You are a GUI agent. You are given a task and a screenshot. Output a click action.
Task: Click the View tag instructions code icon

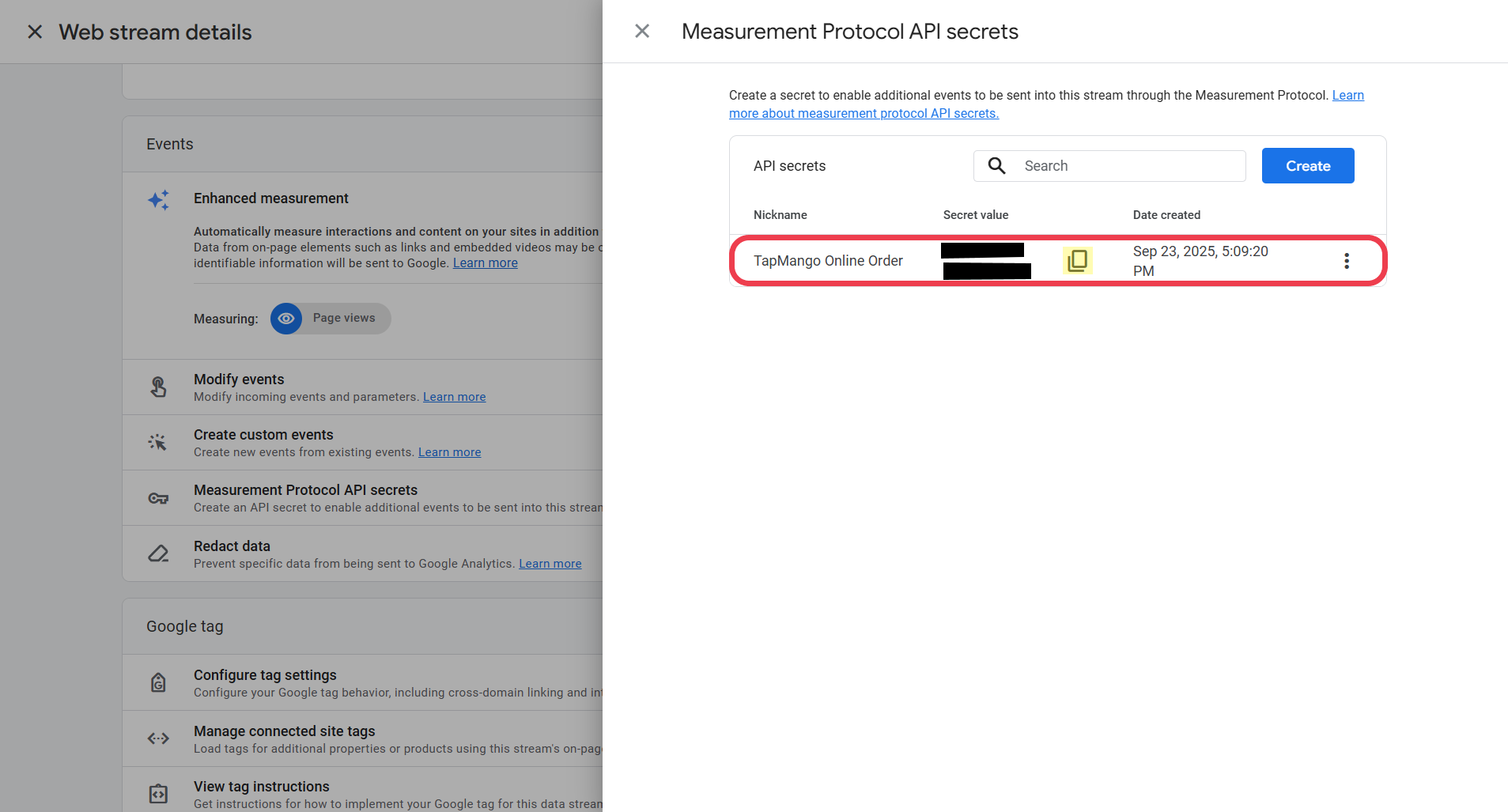158,794
